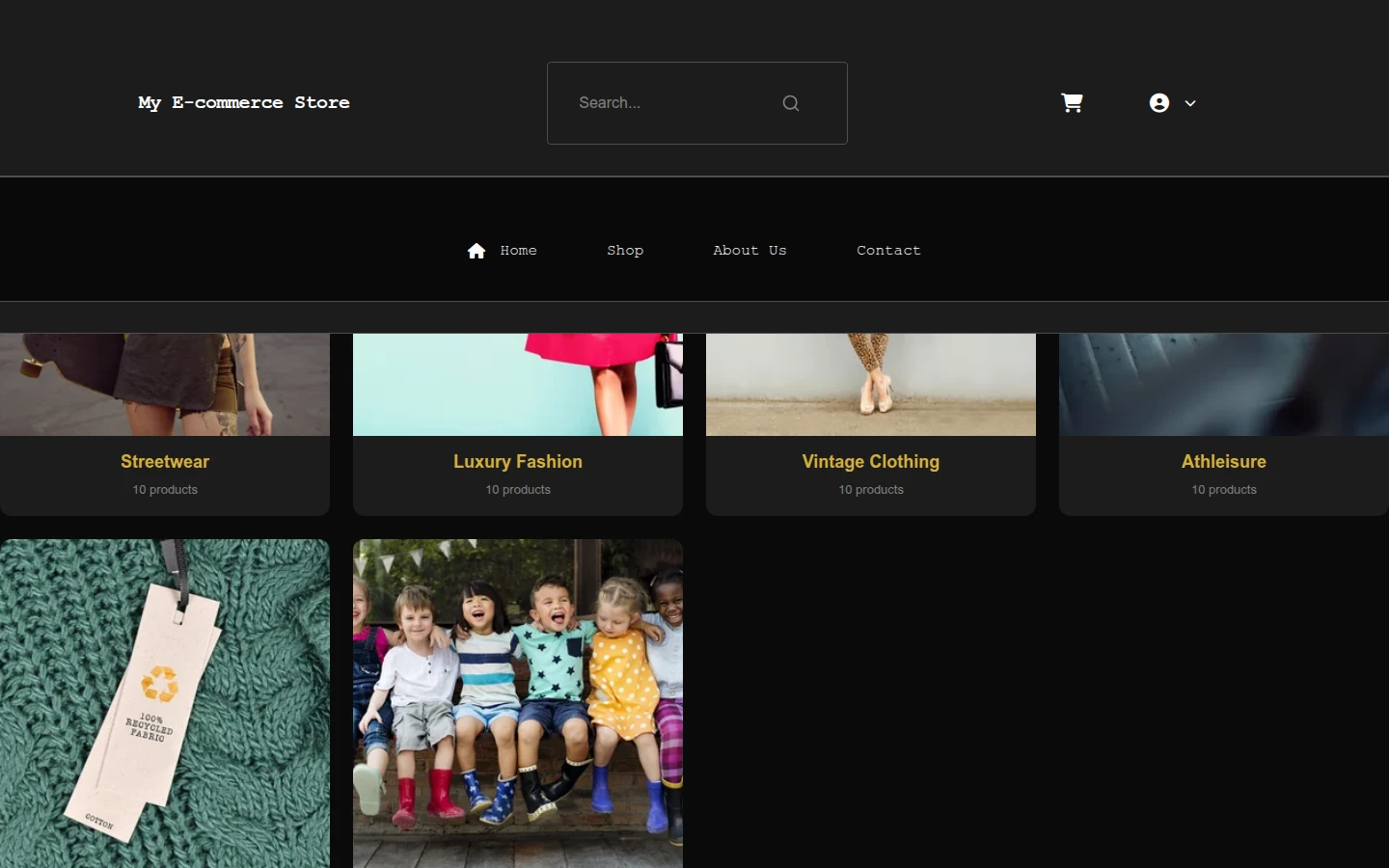Screen dimensions: 1389x868
Task: Click '10 products' under Vintage Clothing
Action: click(x=871, y=490)
